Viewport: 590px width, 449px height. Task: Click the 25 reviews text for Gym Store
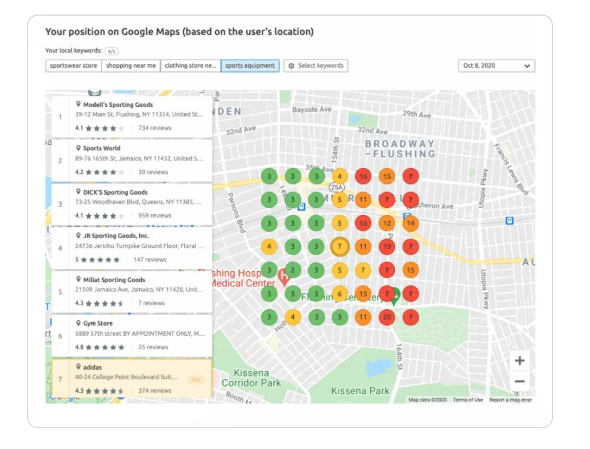pyautogui.click(x=153, y=347)
